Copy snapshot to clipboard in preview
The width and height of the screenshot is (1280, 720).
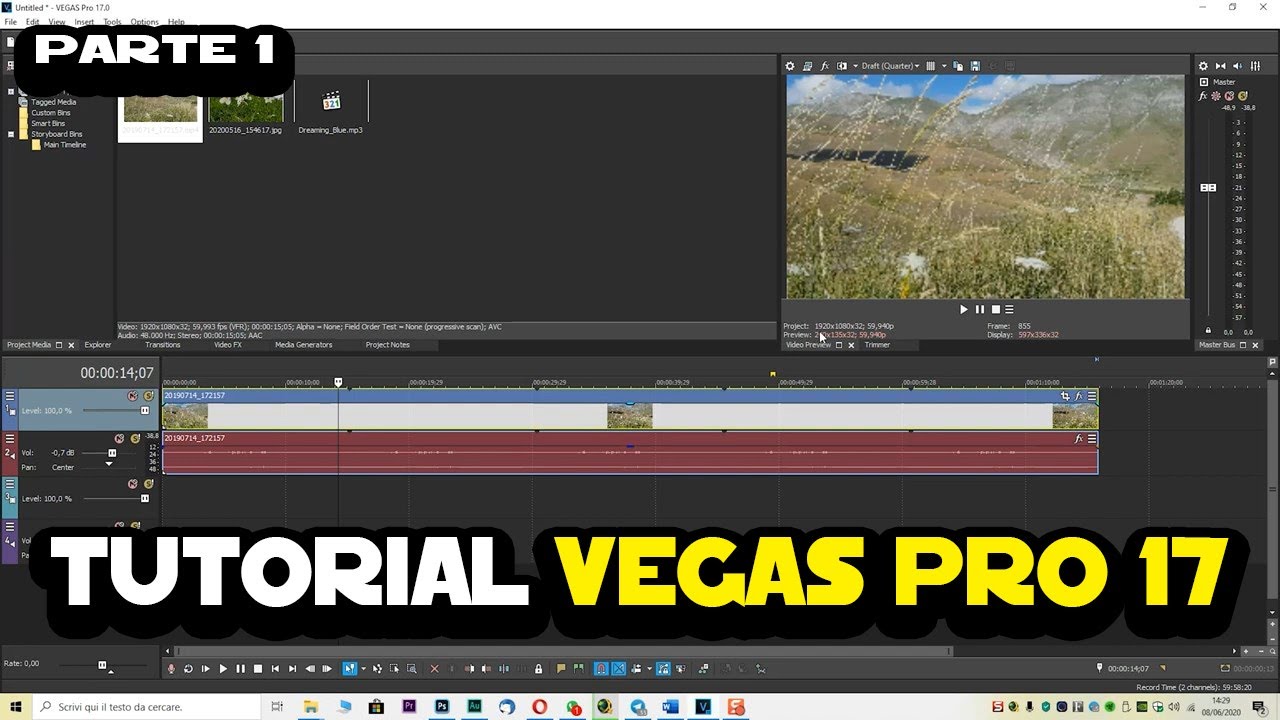(x=958, y=66)
